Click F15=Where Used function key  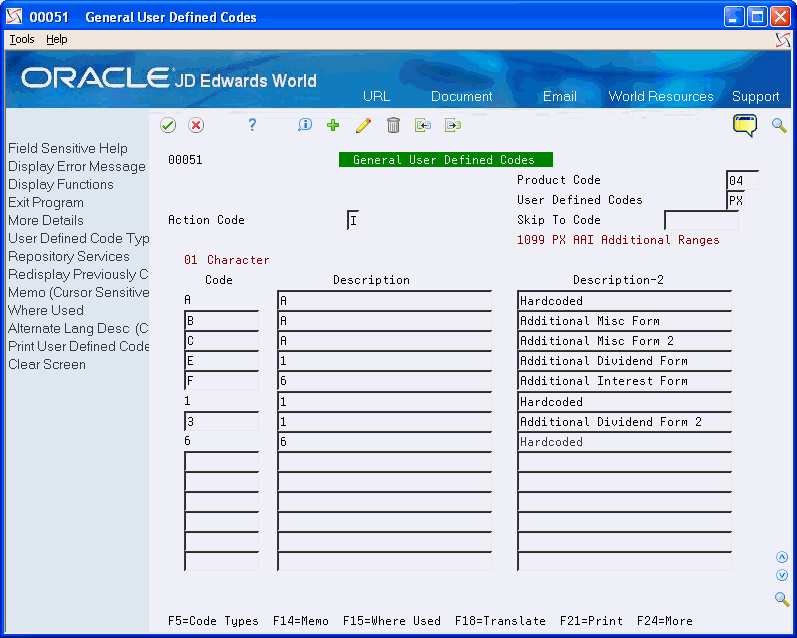click(391, 621)
